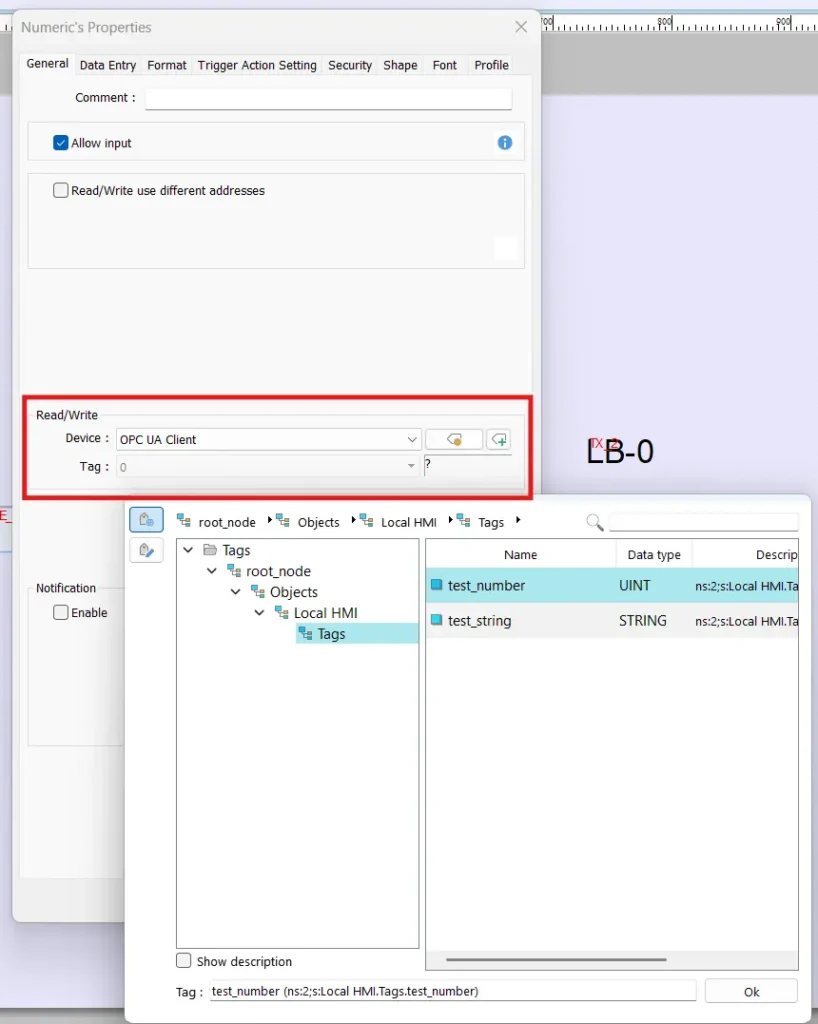This screenshot has width=818, height=1024.
Task: Select the root_node breadcrumb link
Action: coord(228,521)
